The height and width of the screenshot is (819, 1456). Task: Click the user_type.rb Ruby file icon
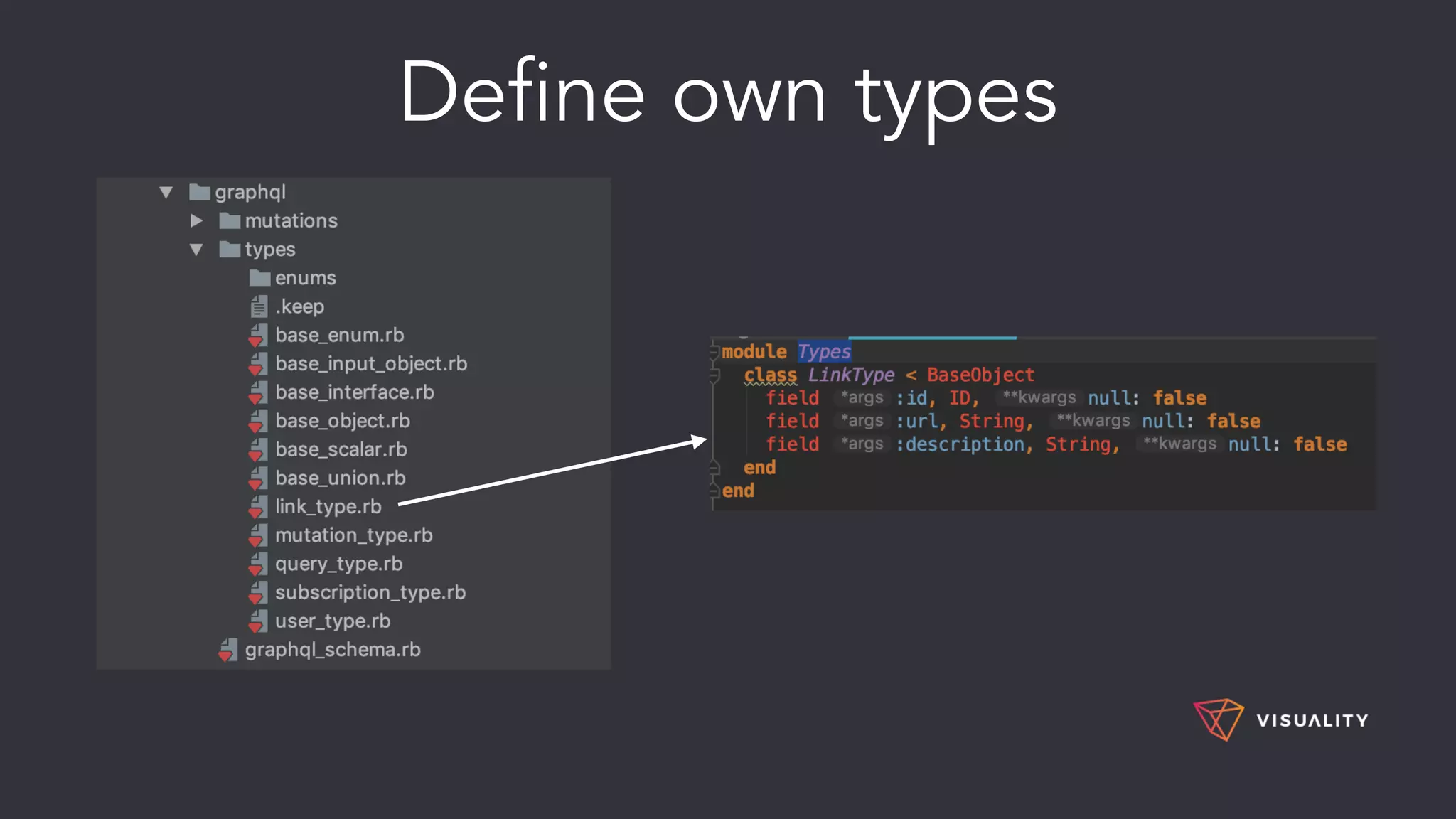[x=258, y=621]
